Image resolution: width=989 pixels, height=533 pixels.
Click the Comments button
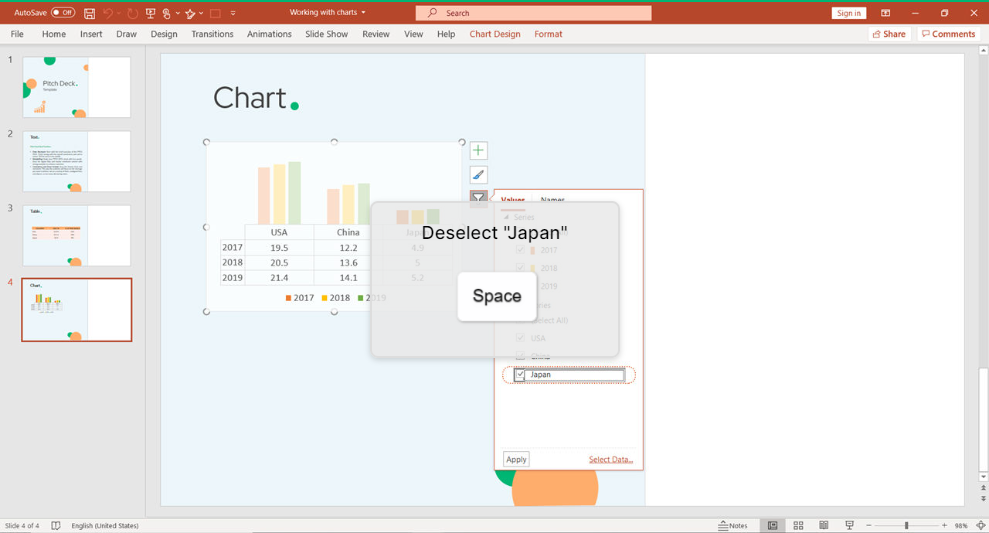pyautogui.click(x=949, y=34)
